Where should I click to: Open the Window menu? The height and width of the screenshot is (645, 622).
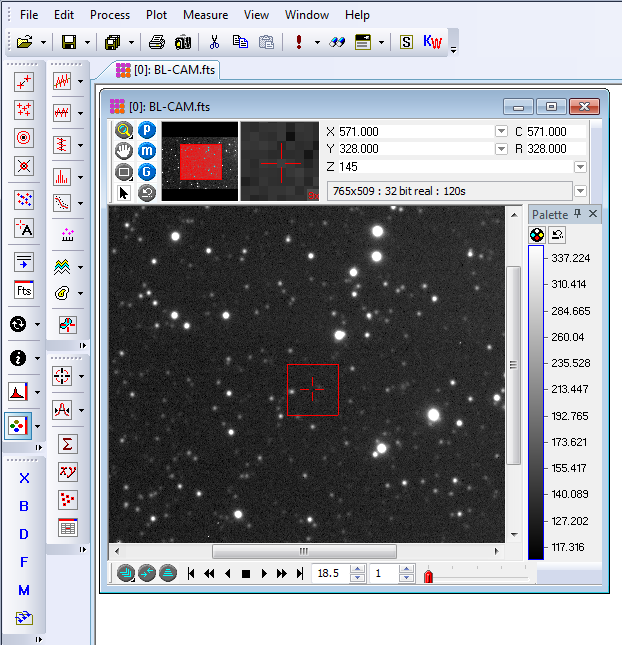tap(307, 15)
